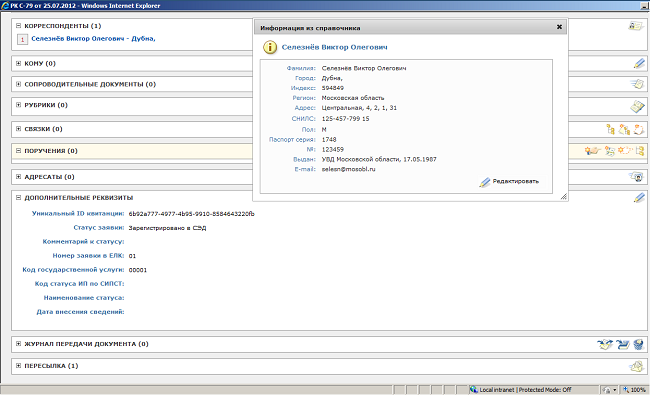Click the Редактировать button in the popup
650x395 pixels.
coord(509,182)
